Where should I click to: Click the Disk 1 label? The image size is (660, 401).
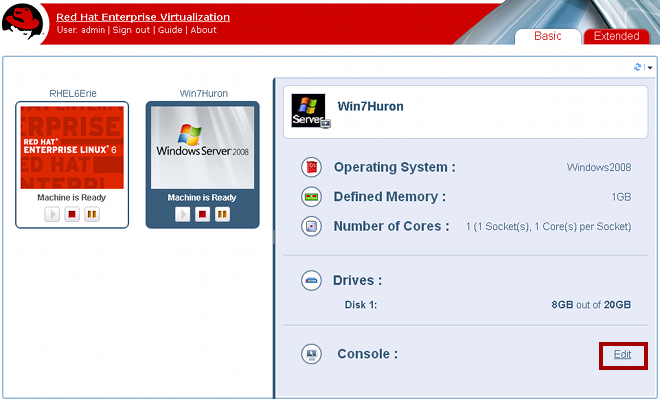click(361, 305)
